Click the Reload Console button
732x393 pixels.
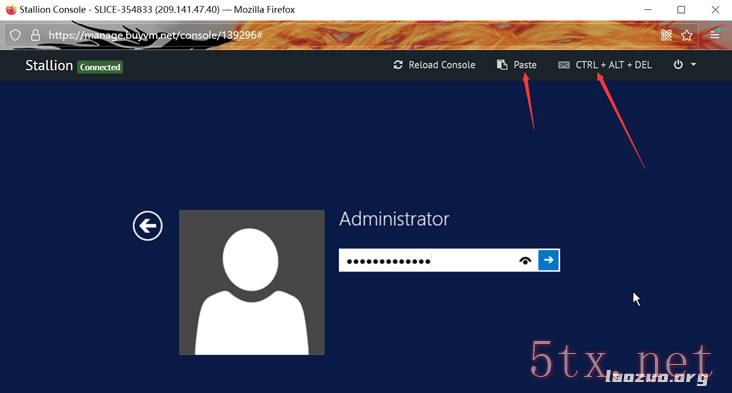pyautogui.click(x=434, y=65)
